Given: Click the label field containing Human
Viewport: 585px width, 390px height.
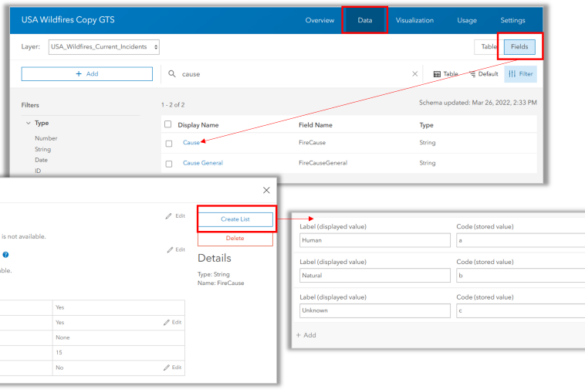Looking at the screenshot, I should pyautogui.click(x=375, y=240).
